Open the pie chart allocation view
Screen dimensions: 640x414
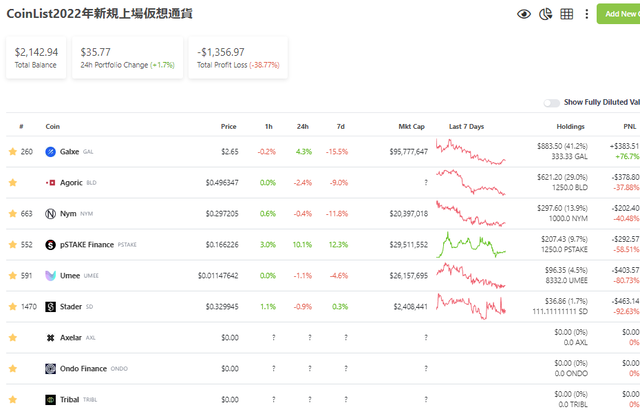545,14
